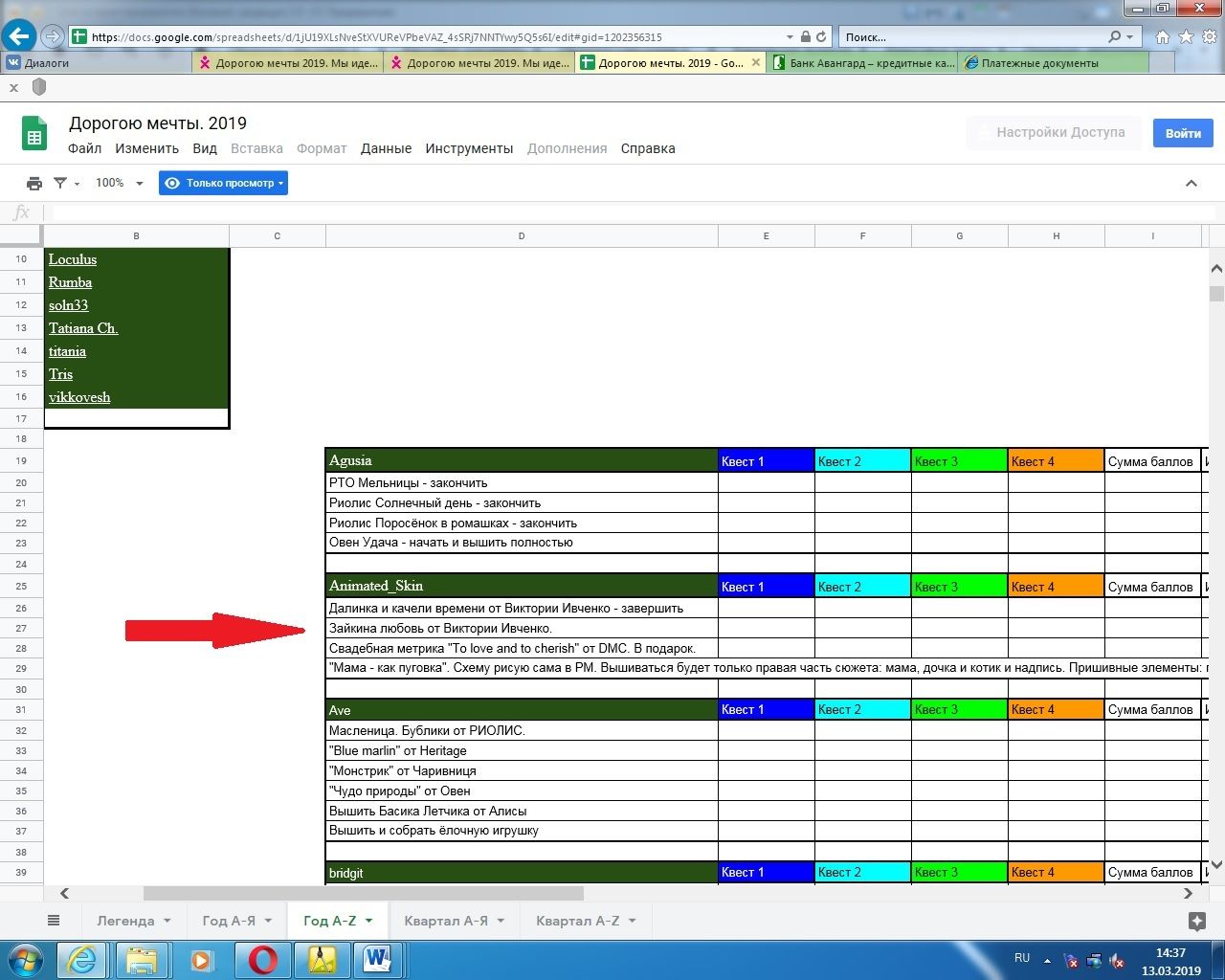Switch to the 'Квартал А-Я' sheet tab

(x=445, y=921)
